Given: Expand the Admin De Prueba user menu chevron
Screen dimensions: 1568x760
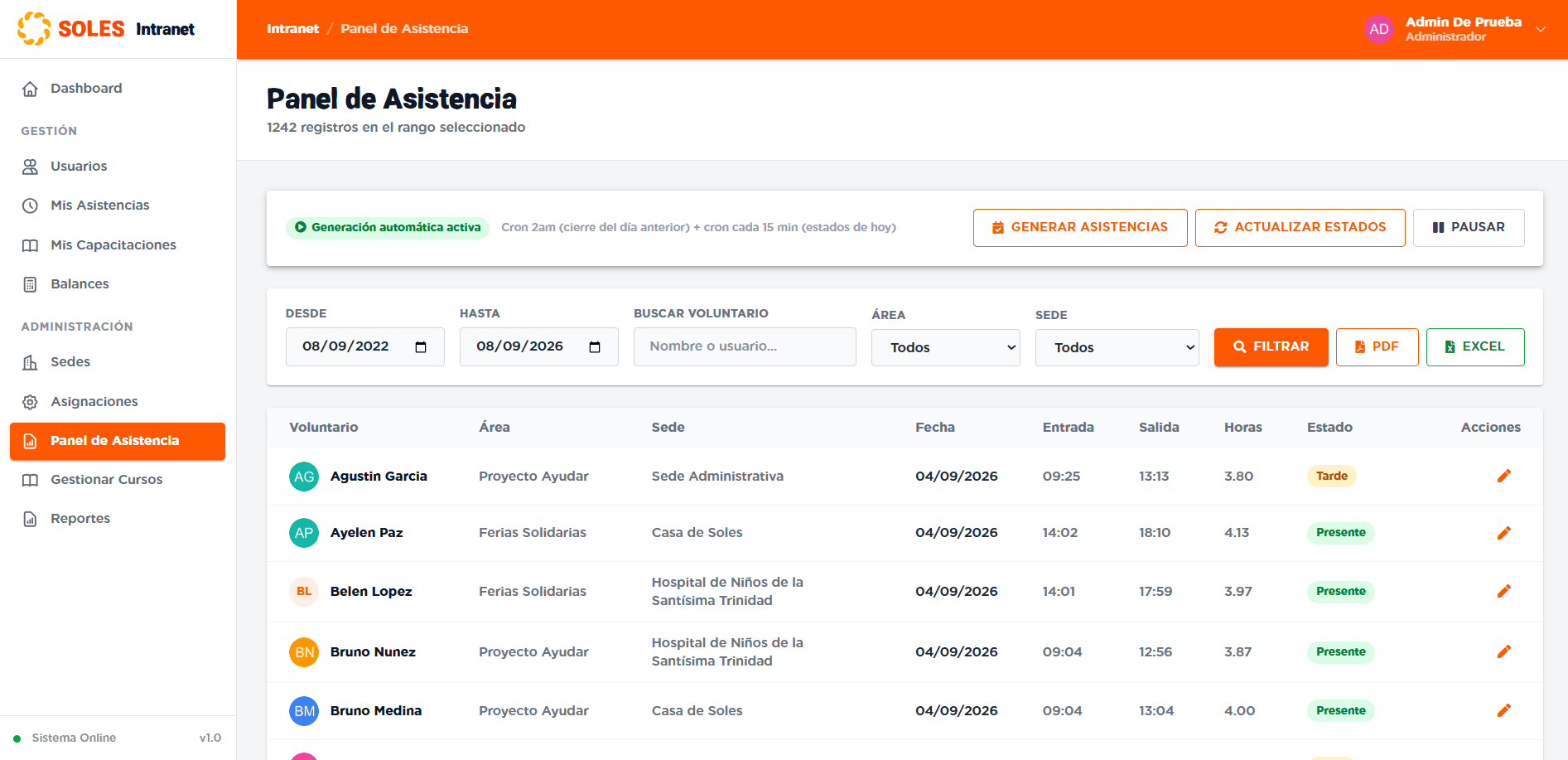Looking at the screenshot, I should click(x=1541, y=29).
